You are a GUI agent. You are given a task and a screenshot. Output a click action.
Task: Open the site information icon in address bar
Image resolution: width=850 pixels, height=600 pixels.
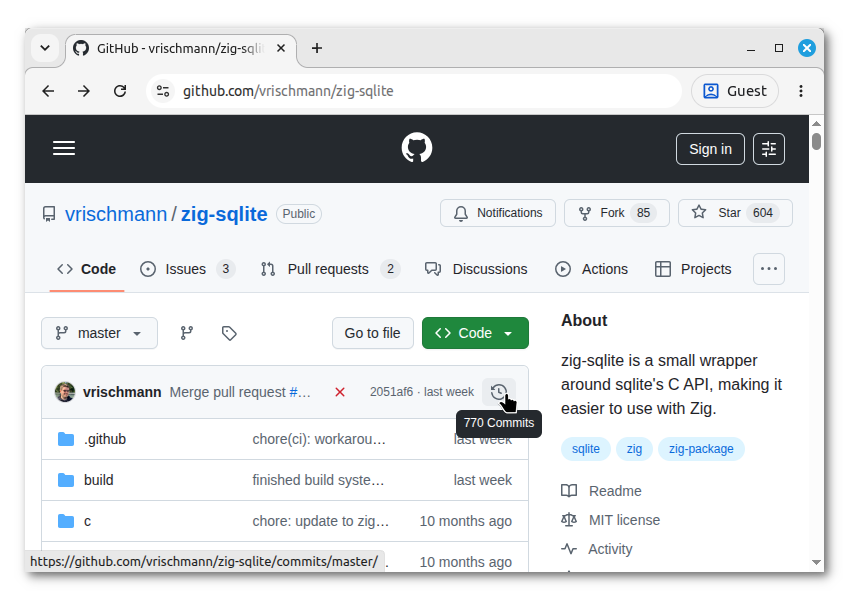(163, 91)
